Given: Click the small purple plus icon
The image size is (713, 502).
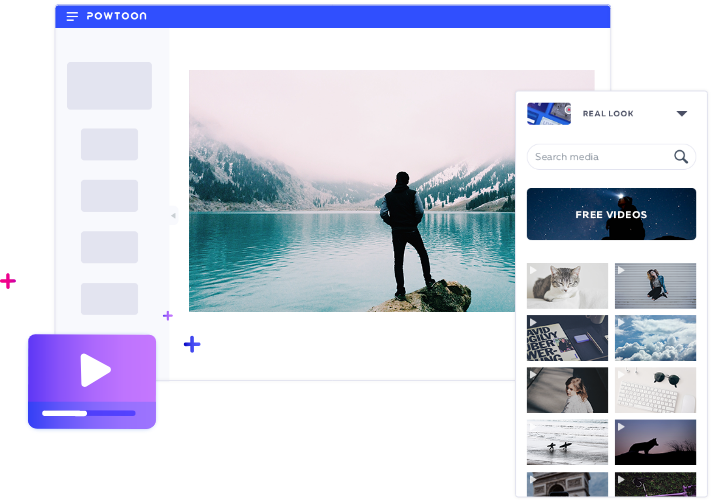Looking at the screenshot, I should [x=167, y=316].
